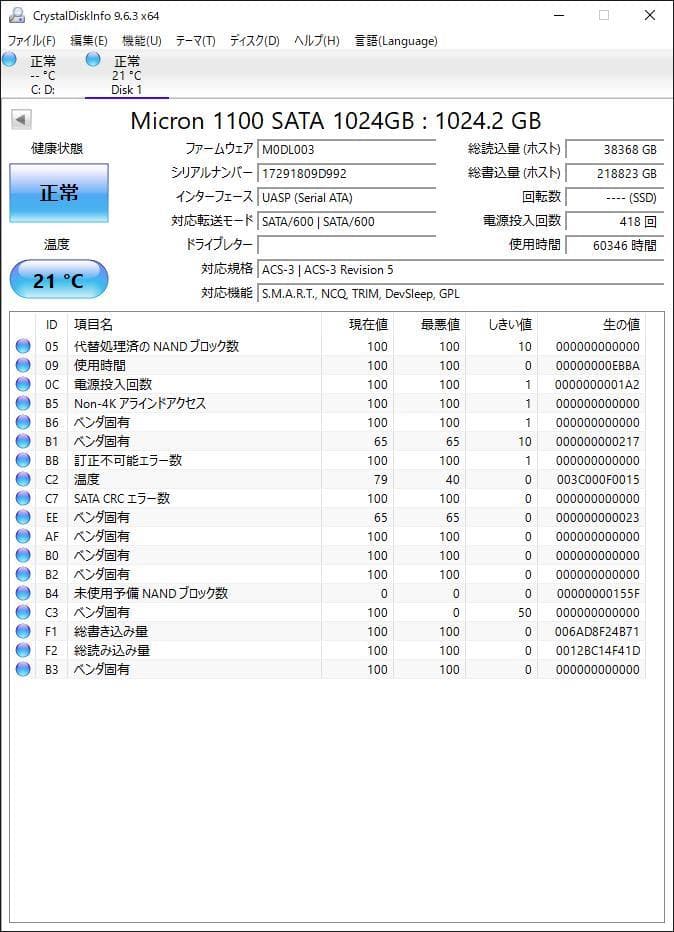Click status orb of C: D: disk
The height and width of the screenshot is (932, 674).
pyautogui.click(x=10, y=59)
